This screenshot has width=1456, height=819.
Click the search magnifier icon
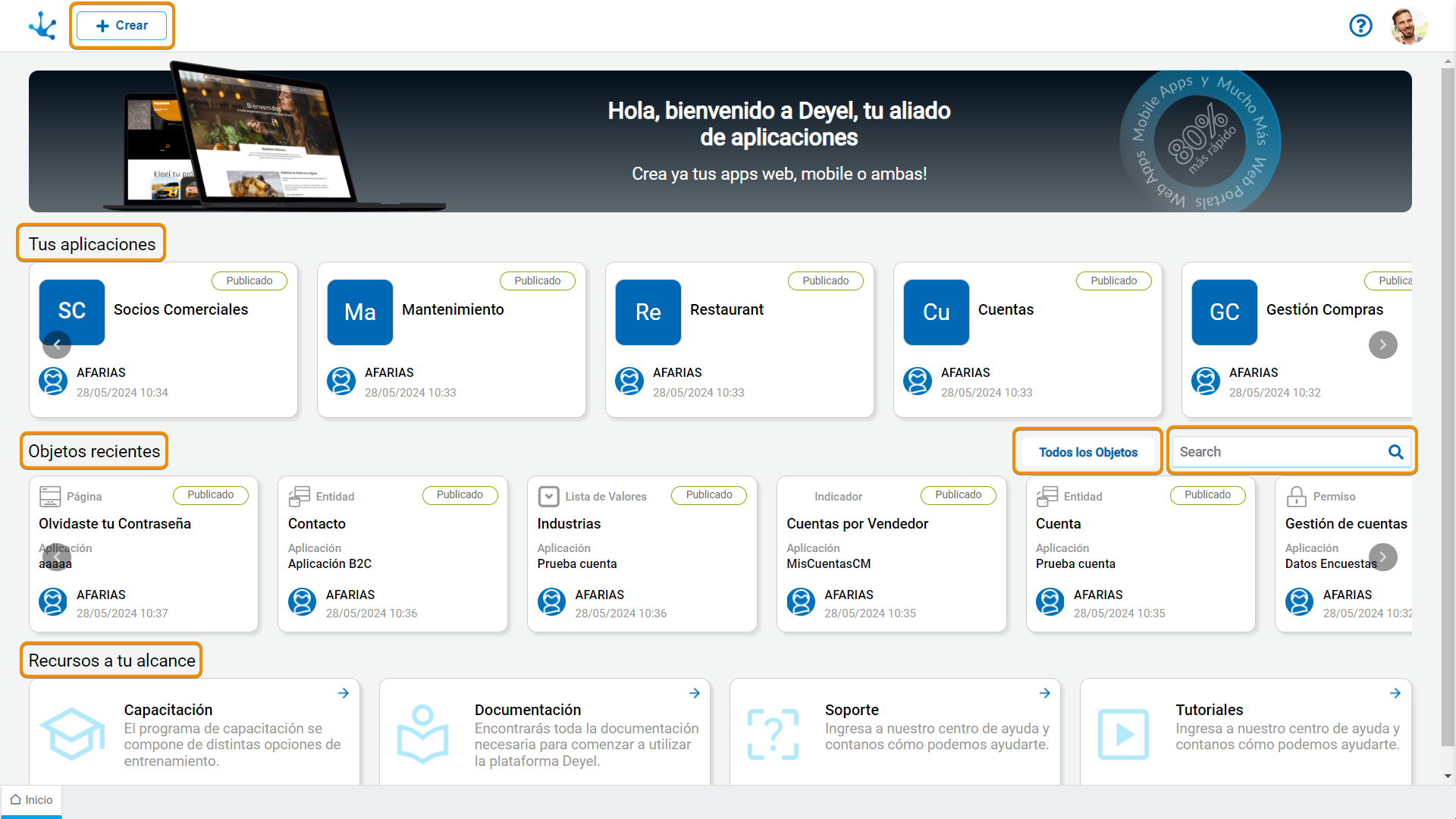1395,452
